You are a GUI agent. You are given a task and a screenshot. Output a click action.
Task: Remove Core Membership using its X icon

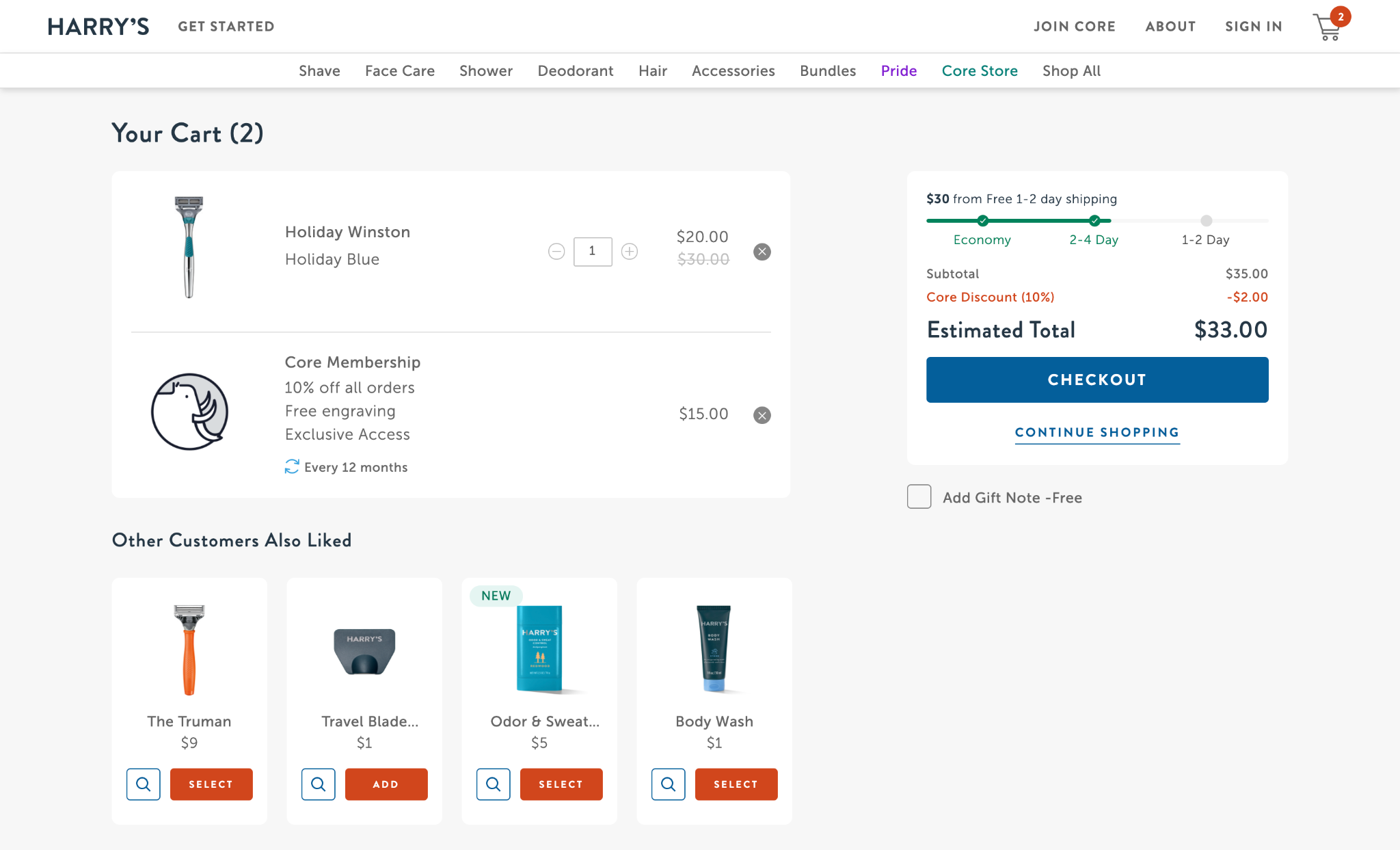tap(762, 414)
